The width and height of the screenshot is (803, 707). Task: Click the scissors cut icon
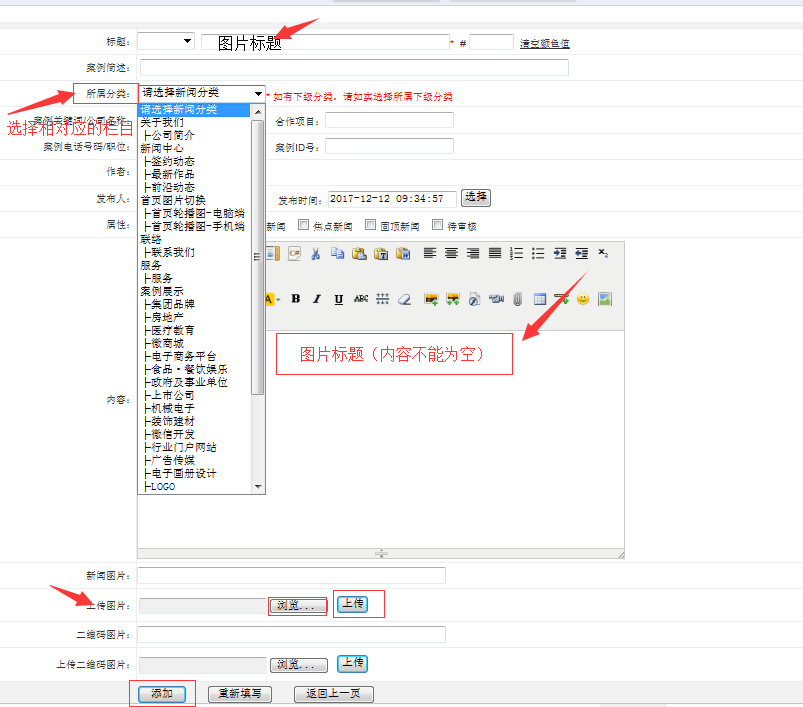point(315,253)
